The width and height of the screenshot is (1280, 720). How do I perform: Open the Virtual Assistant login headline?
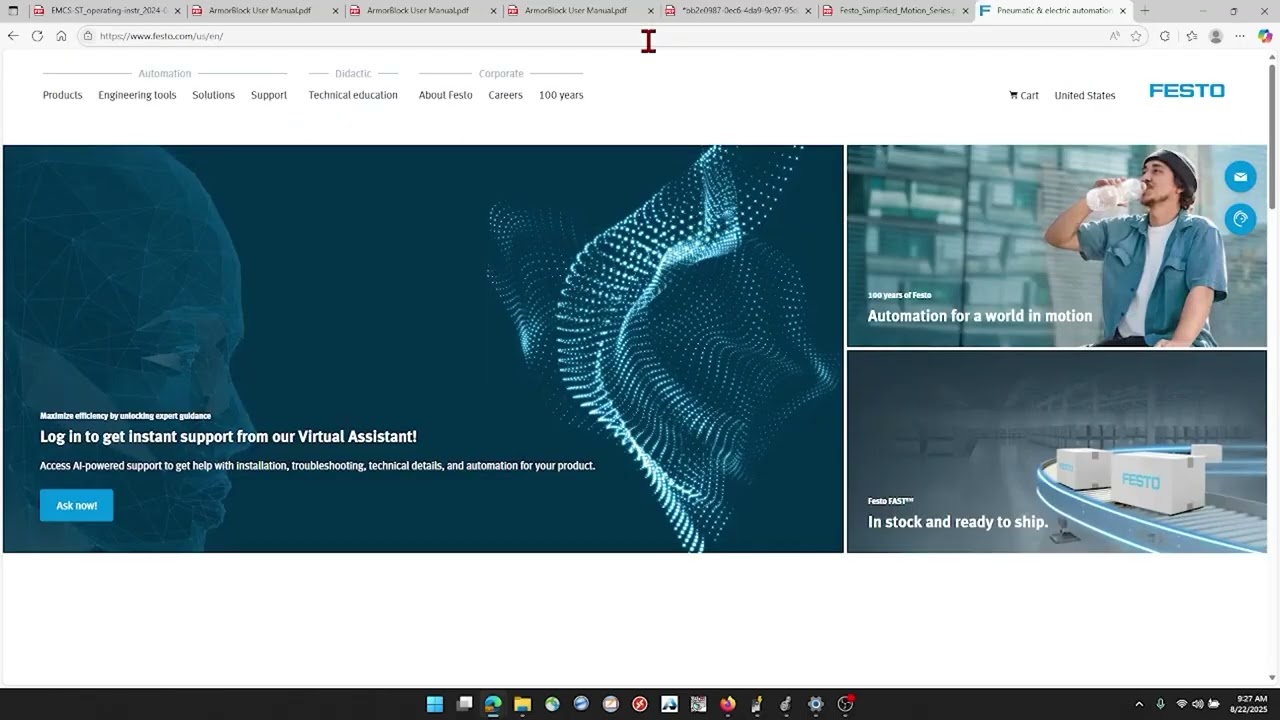click(228, 436)
